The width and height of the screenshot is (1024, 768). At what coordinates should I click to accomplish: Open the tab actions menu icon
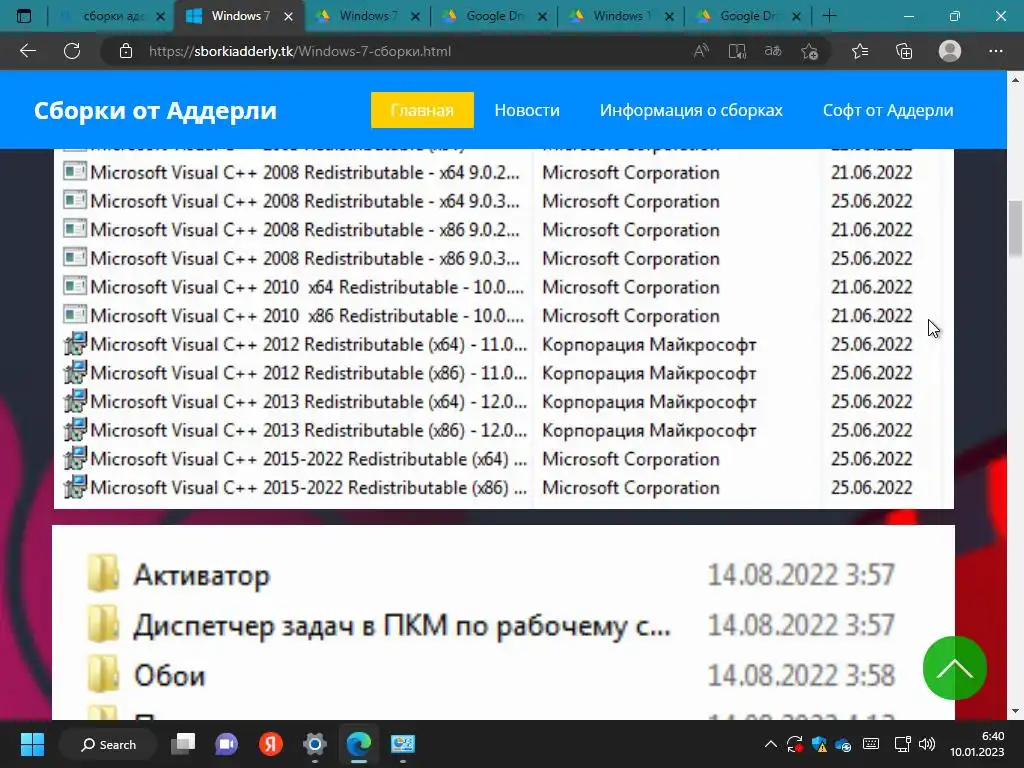point(24,16)
